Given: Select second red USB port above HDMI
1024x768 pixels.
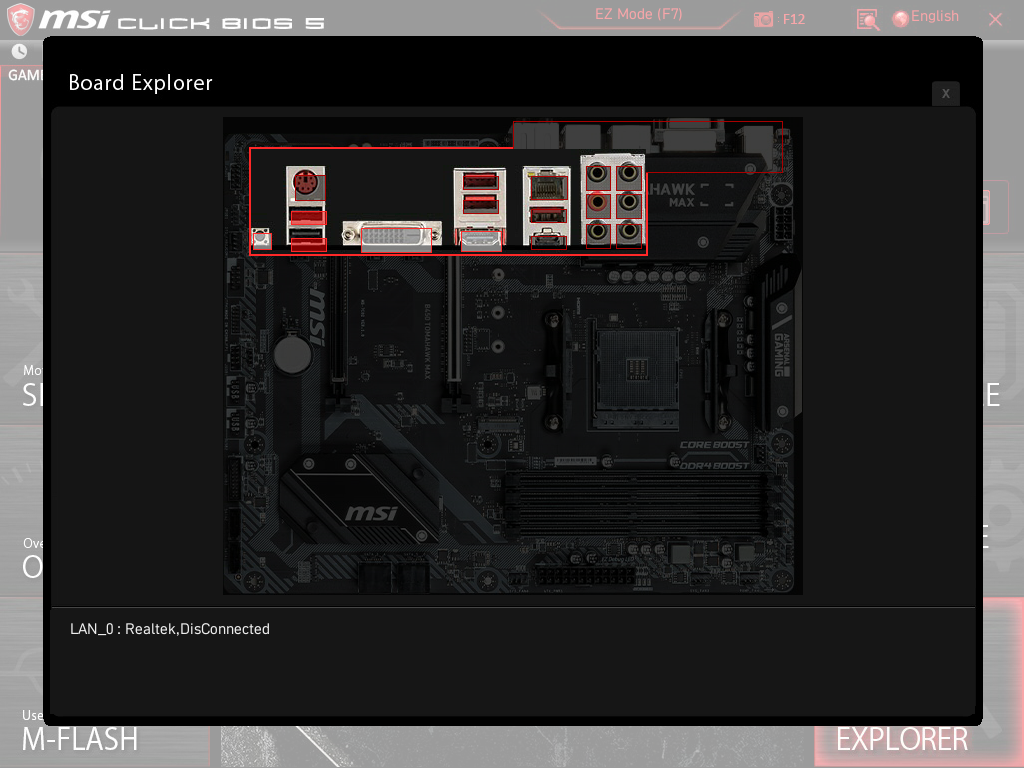Looking at the screenshot, I should tap(481, 204).
